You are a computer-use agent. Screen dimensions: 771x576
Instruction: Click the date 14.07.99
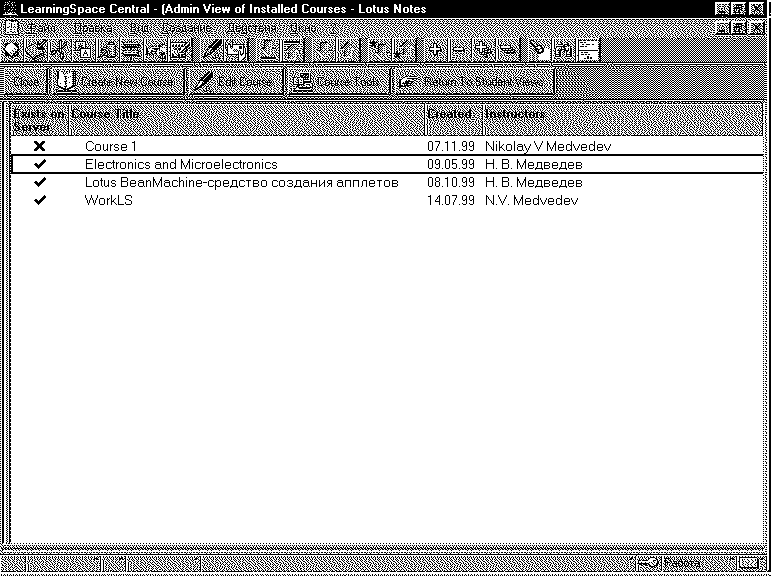pyautogui.click(x=451, y=200)
